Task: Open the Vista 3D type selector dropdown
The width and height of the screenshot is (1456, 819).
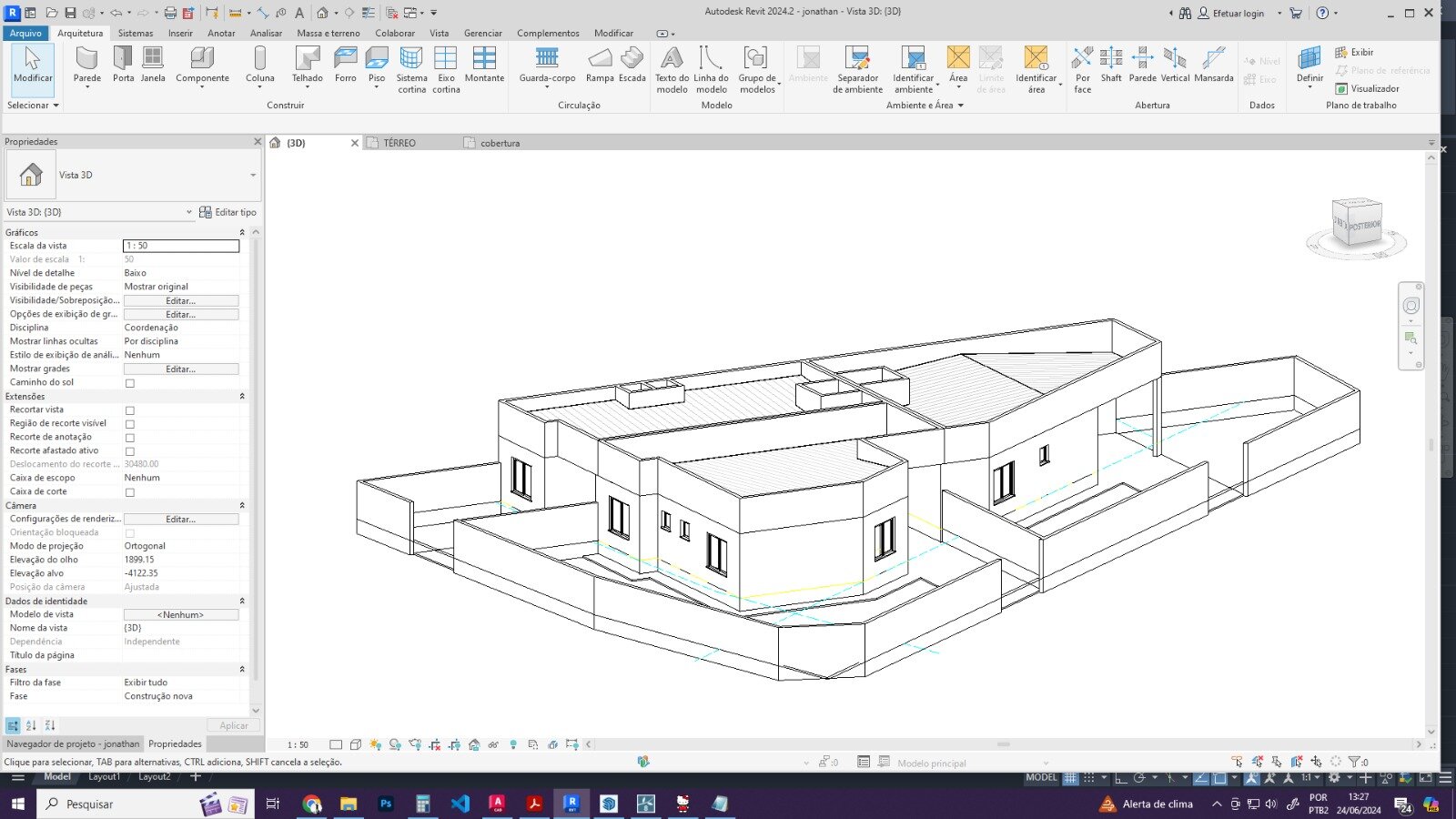Action: 252,176
